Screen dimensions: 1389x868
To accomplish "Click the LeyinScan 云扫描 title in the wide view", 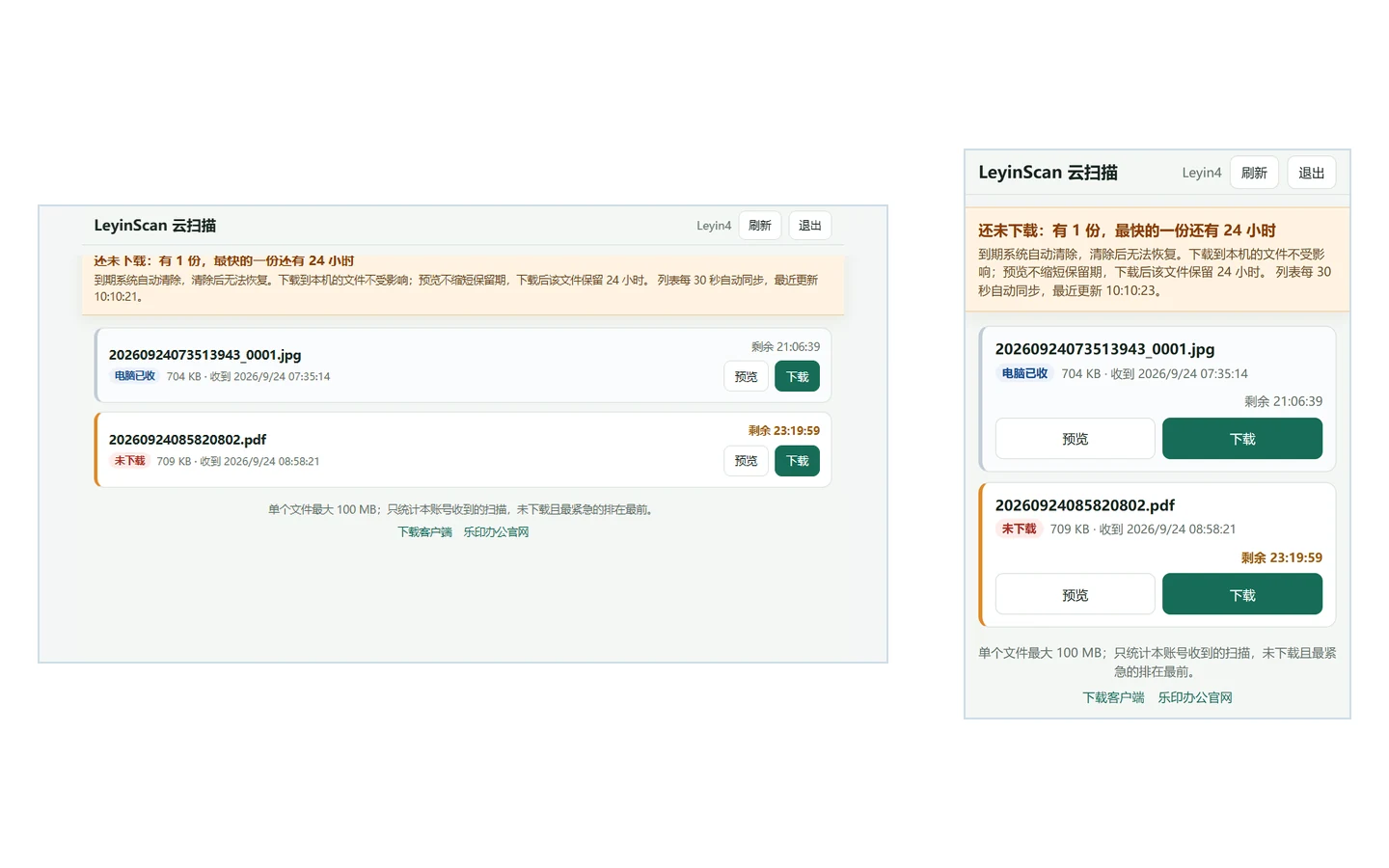I will 154,226.
